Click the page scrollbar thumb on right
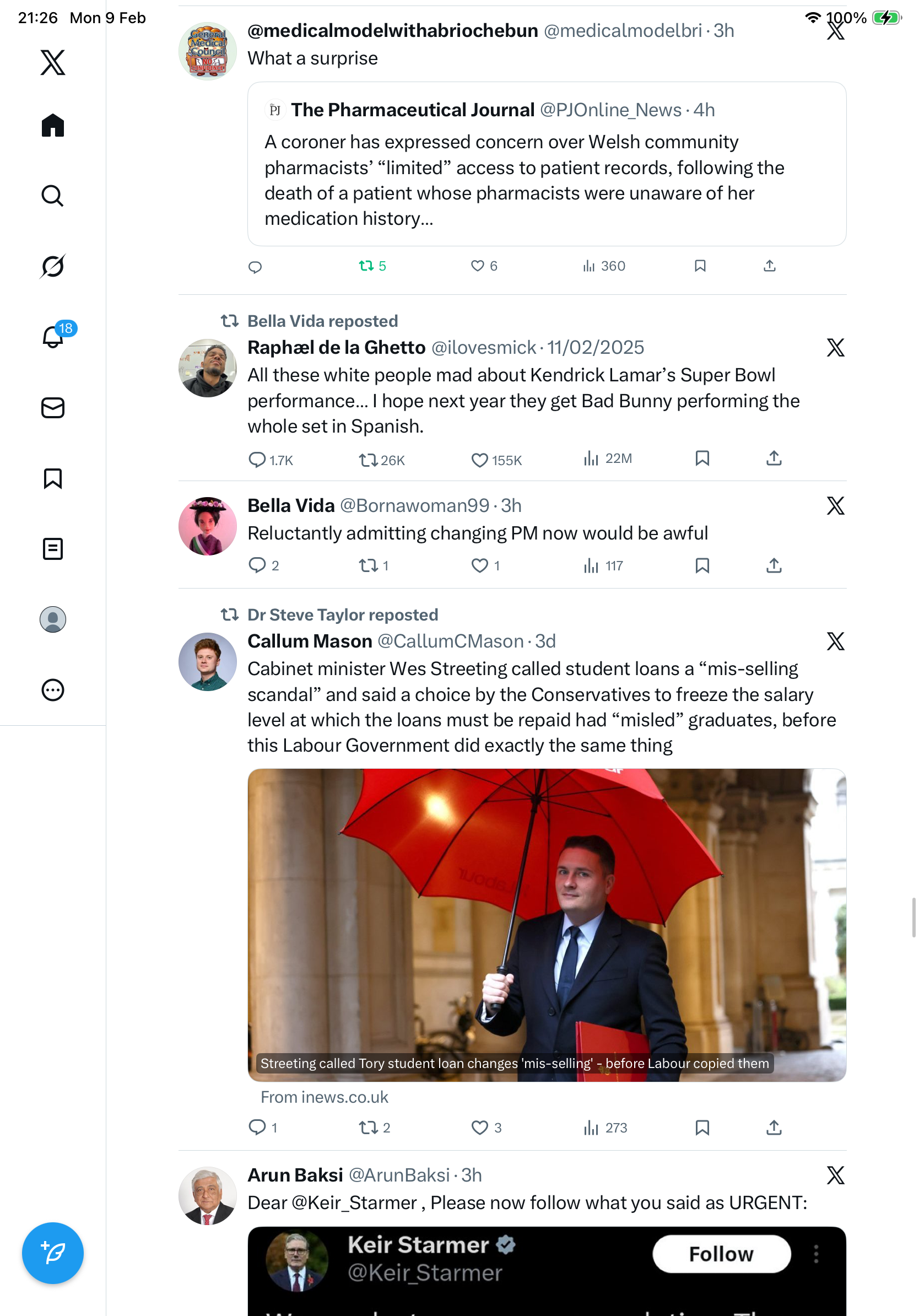This screenshot has height=1316, width=919. click(x=914, y=917)
